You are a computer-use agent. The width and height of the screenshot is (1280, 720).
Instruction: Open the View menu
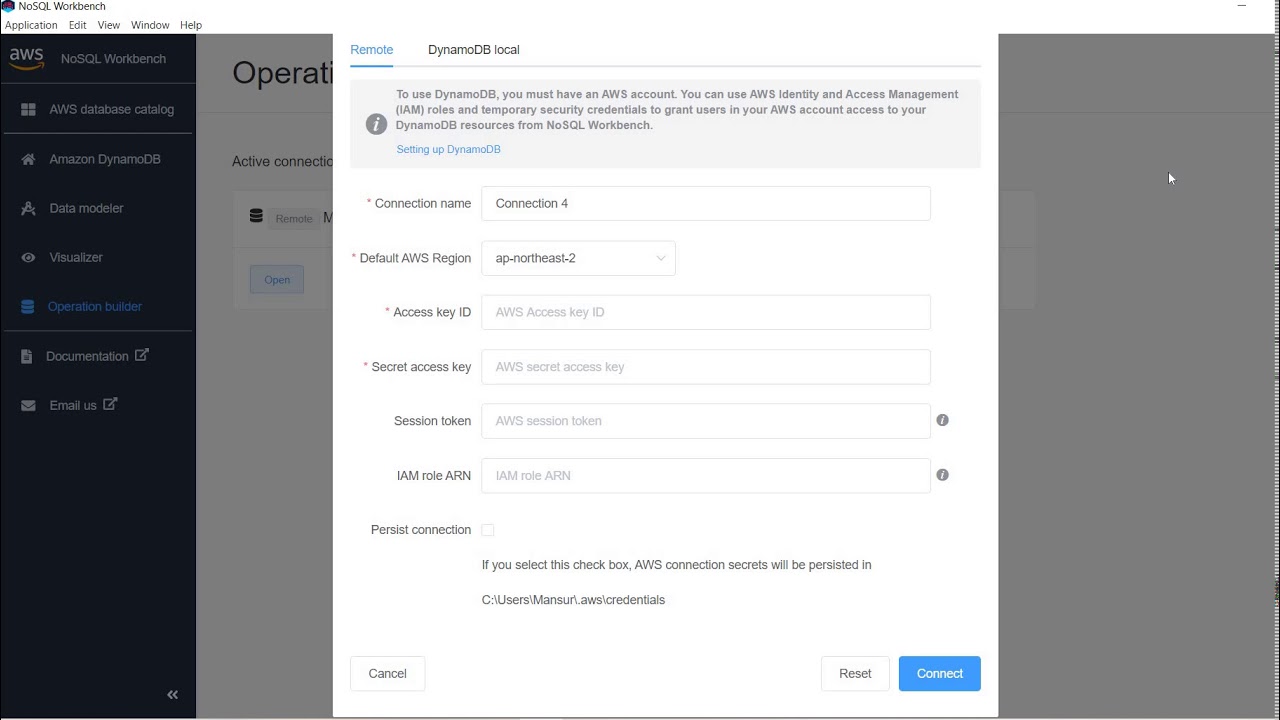click(108, 25)
